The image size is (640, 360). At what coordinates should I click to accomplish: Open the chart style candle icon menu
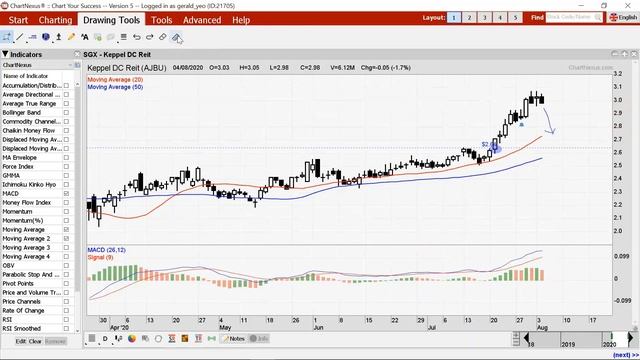point(118,338)
